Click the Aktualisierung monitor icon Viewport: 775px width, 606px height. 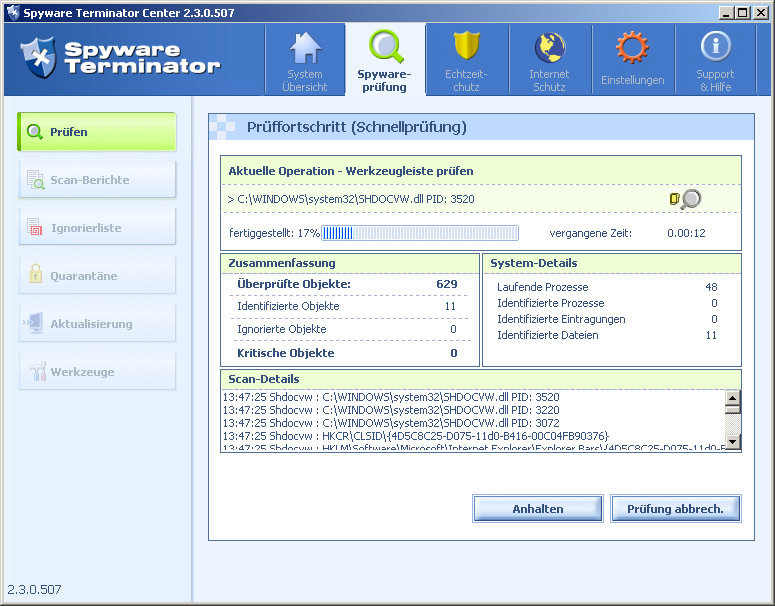coord(34,323)
